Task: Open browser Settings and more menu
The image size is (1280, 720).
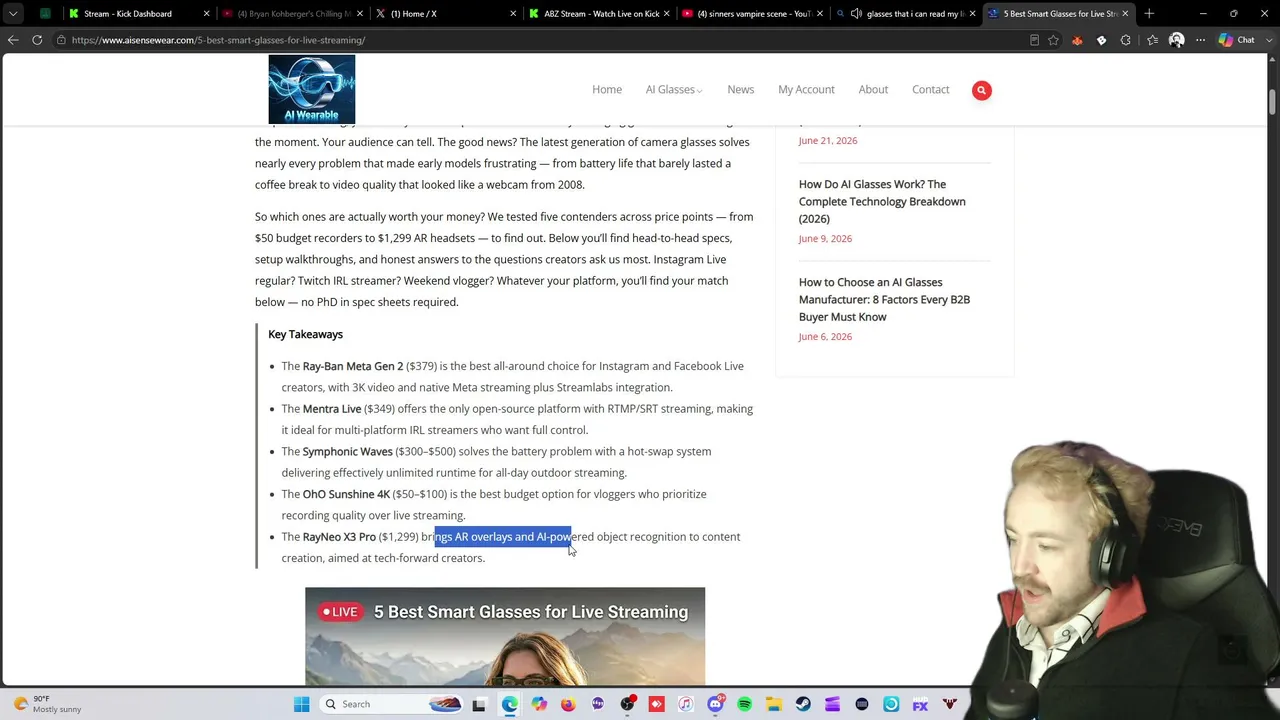Action: [x=1199, y=40]
